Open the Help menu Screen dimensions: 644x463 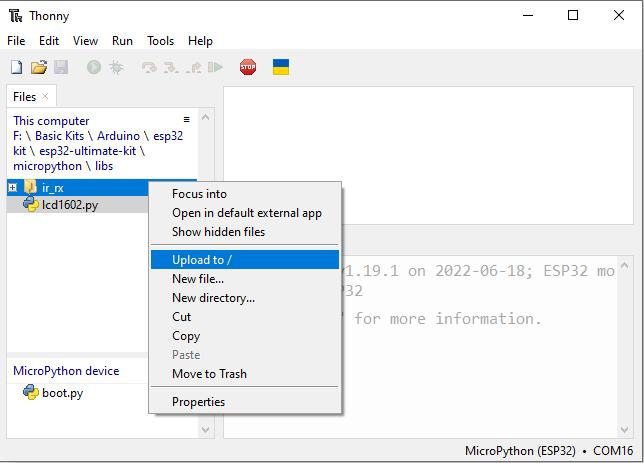tap(200, 41)
